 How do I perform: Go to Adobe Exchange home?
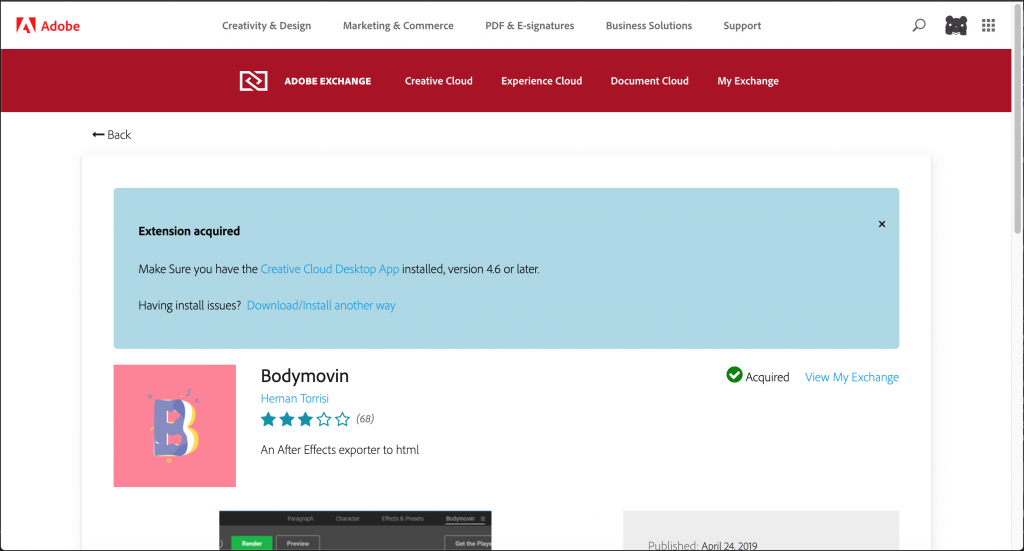click(x=327, y=81)
